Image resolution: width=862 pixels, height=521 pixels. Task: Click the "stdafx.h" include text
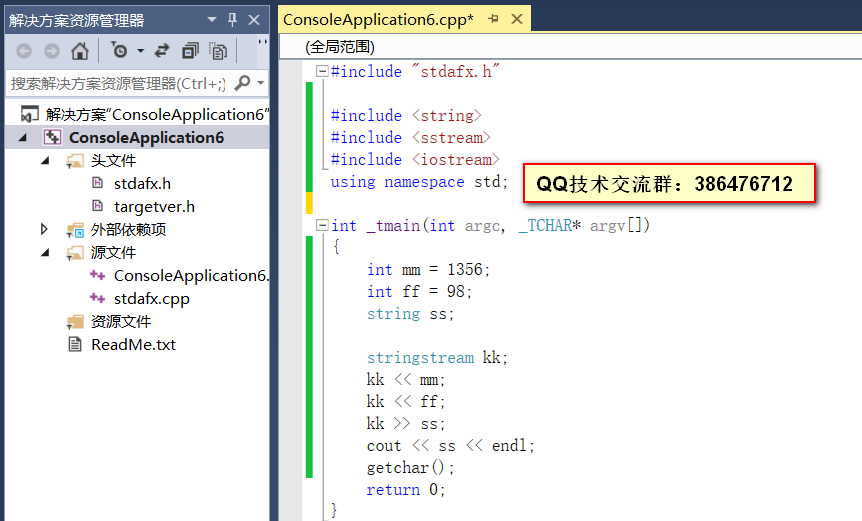(455, 71)
